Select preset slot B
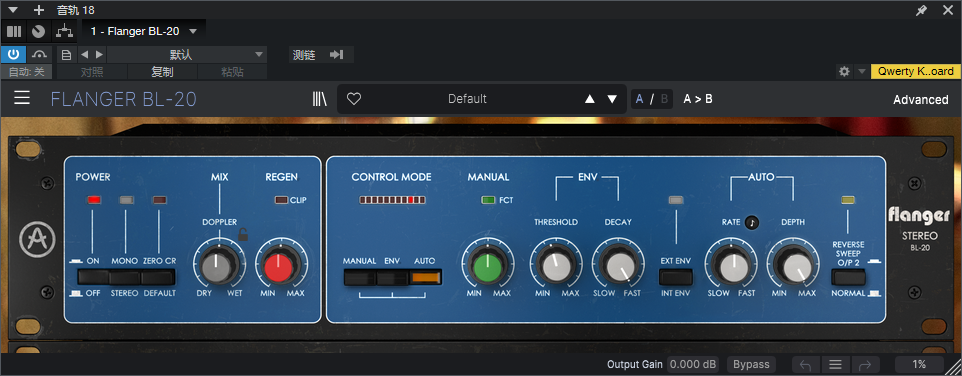 click(x=664, y=99)
